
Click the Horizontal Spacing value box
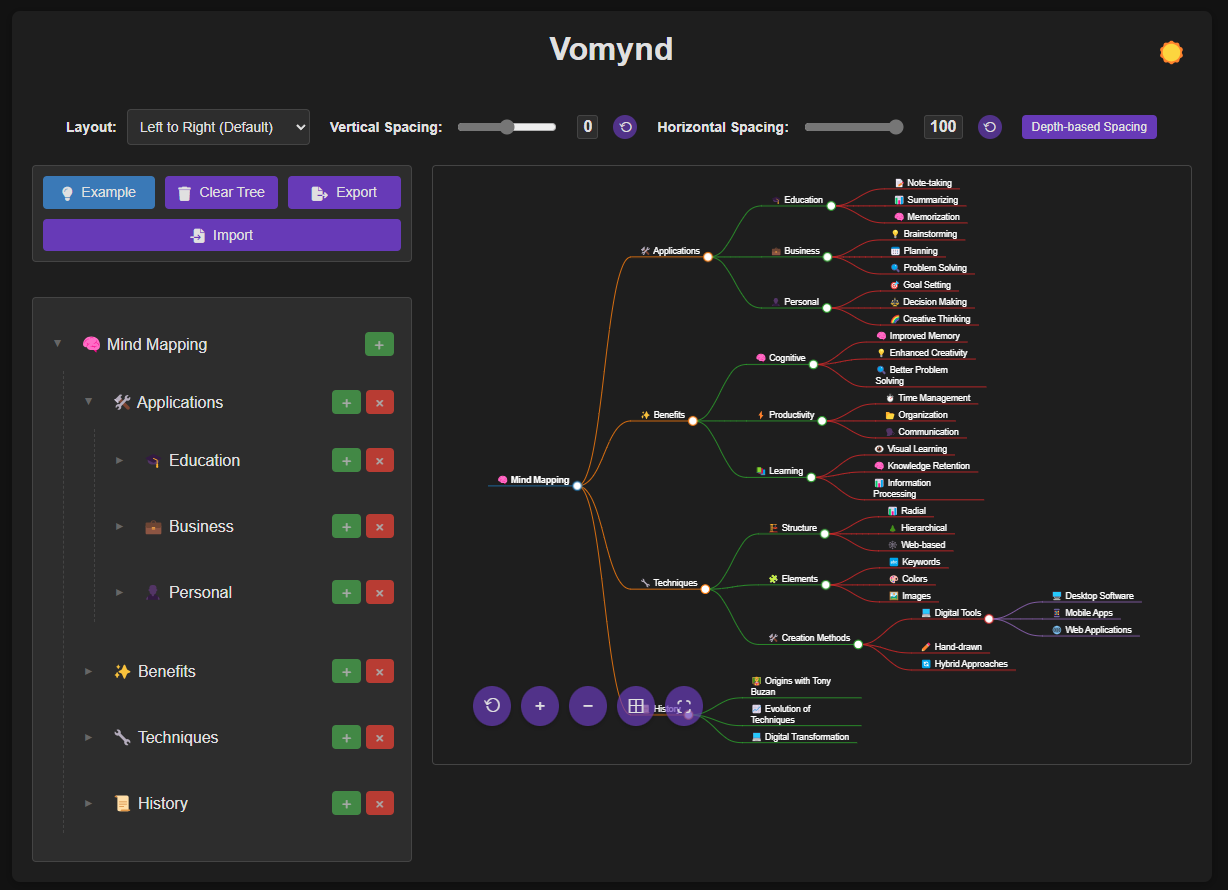click(x=943, y=127)
